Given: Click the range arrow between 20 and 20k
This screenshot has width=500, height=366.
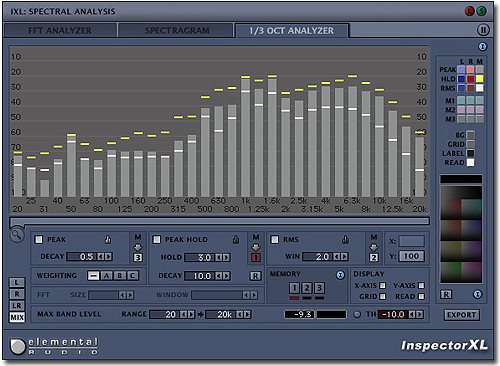Looking at the screenshot, I should tap(200, 314).
